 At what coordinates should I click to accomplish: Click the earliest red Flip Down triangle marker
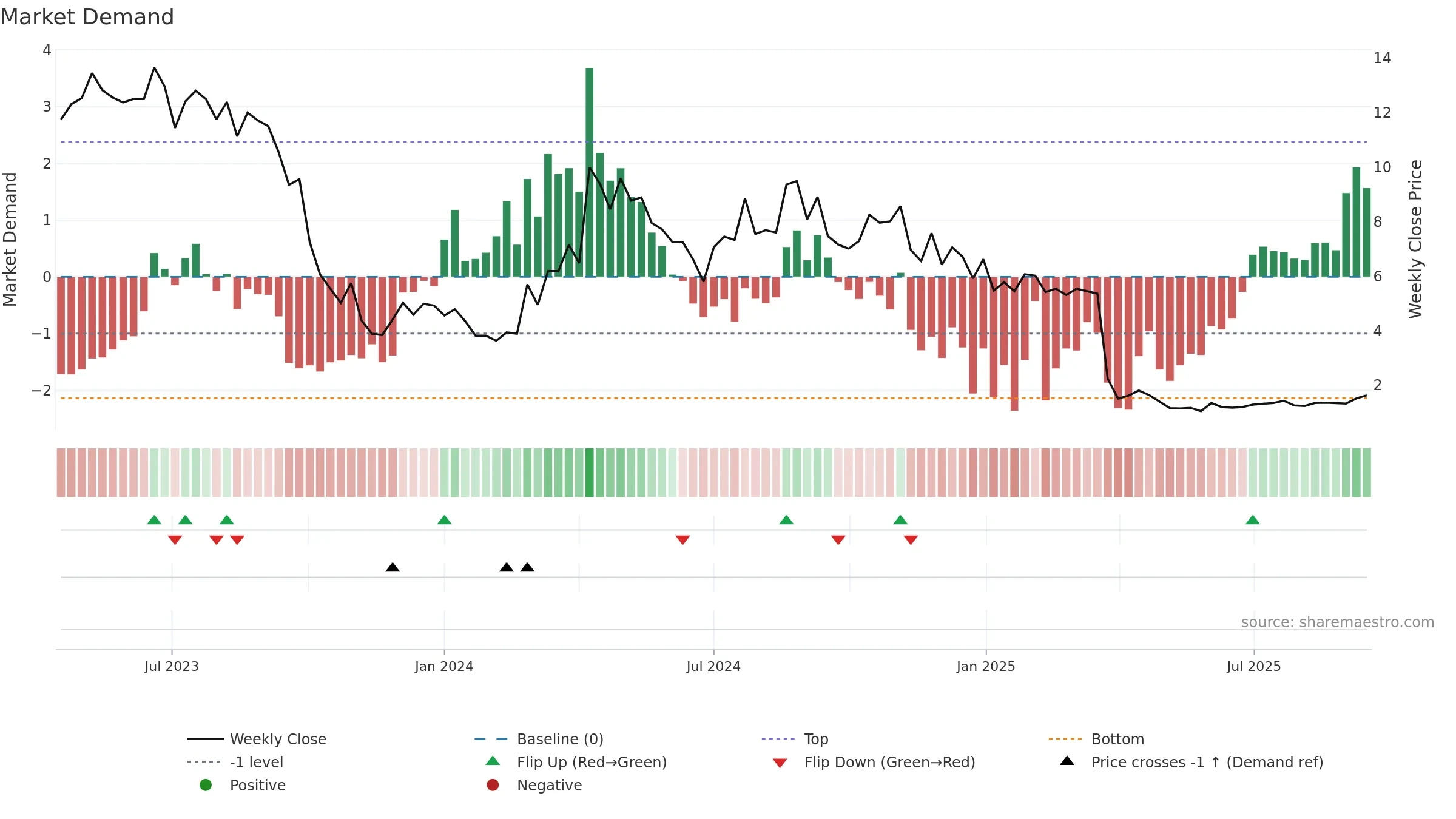pos(175,540)
